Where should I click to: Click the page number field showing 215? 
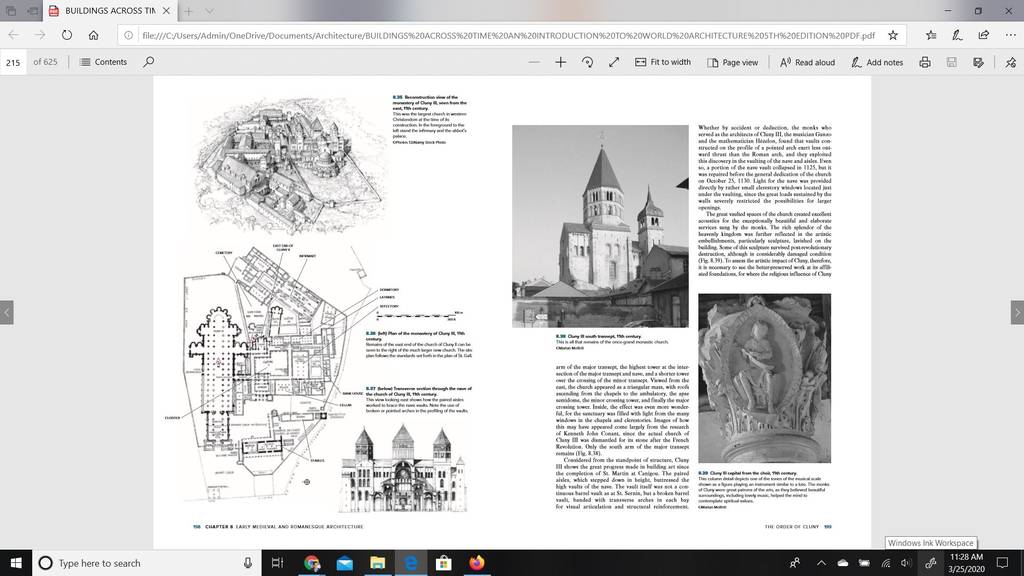point(13,62)
